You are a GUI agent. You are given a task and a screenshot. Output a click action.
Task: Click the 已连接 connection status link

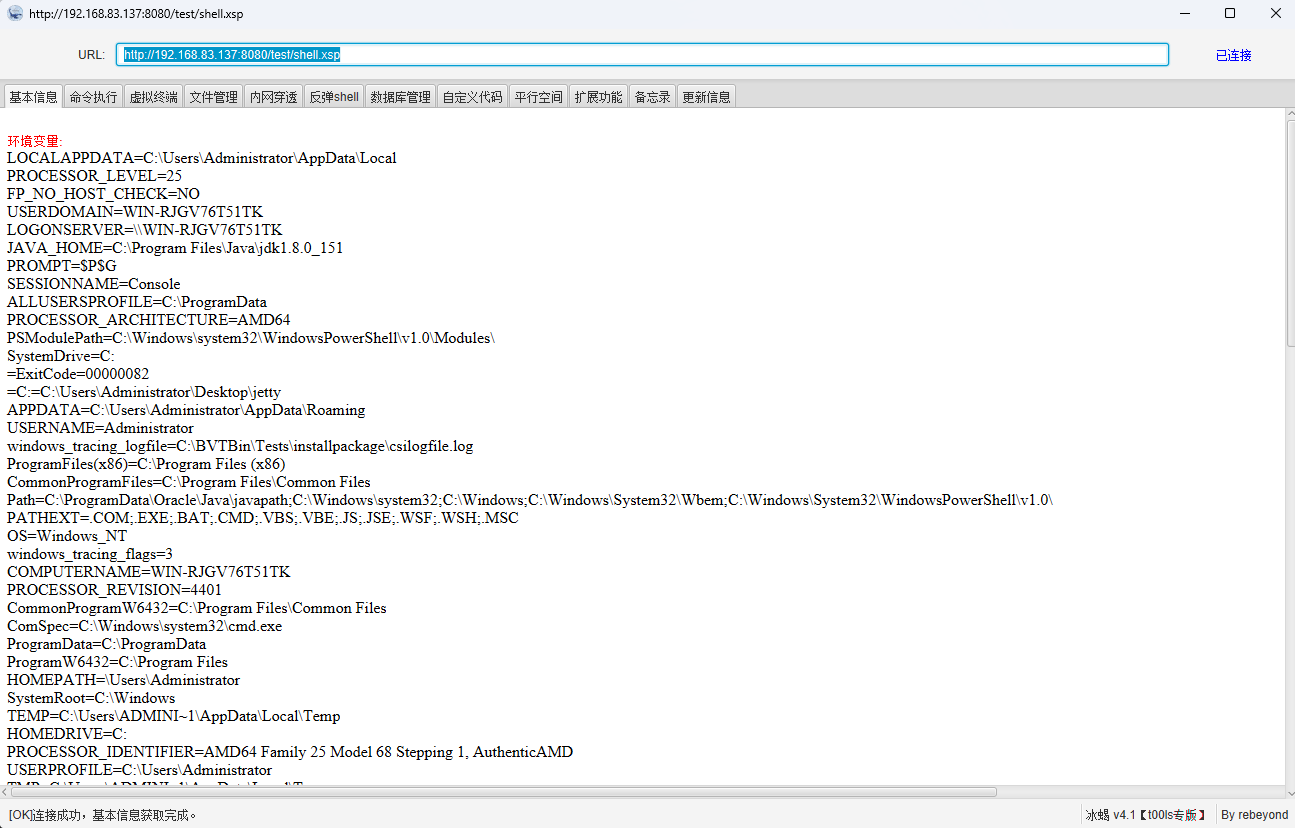coord(1233,55)
